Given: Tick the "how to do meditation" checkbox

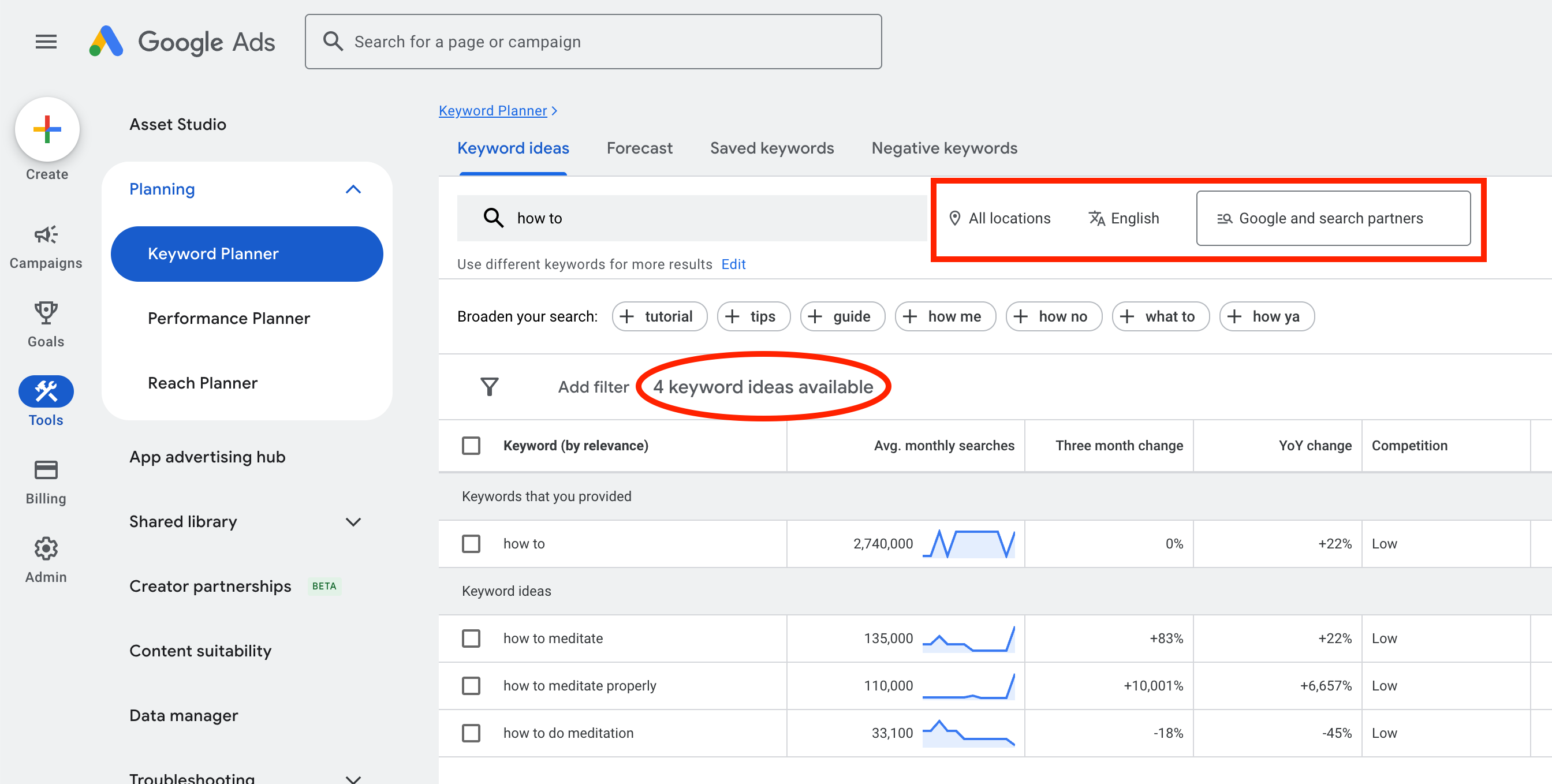Looking at the screenshot, I should click(x=471, y=733).
